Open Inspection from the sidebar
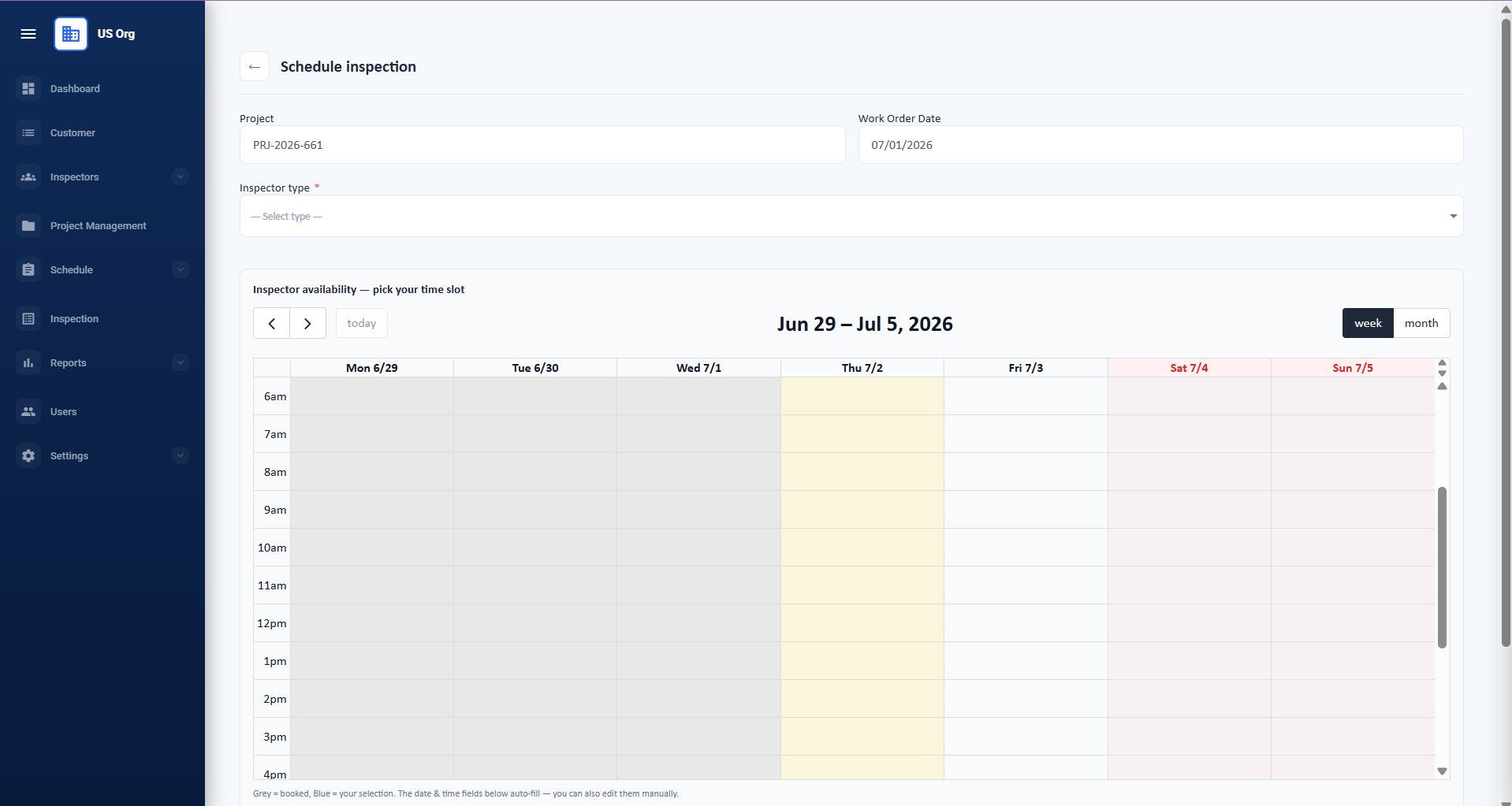The width and height of the screenshot is (1512, 806). click(x=74, y=318)
